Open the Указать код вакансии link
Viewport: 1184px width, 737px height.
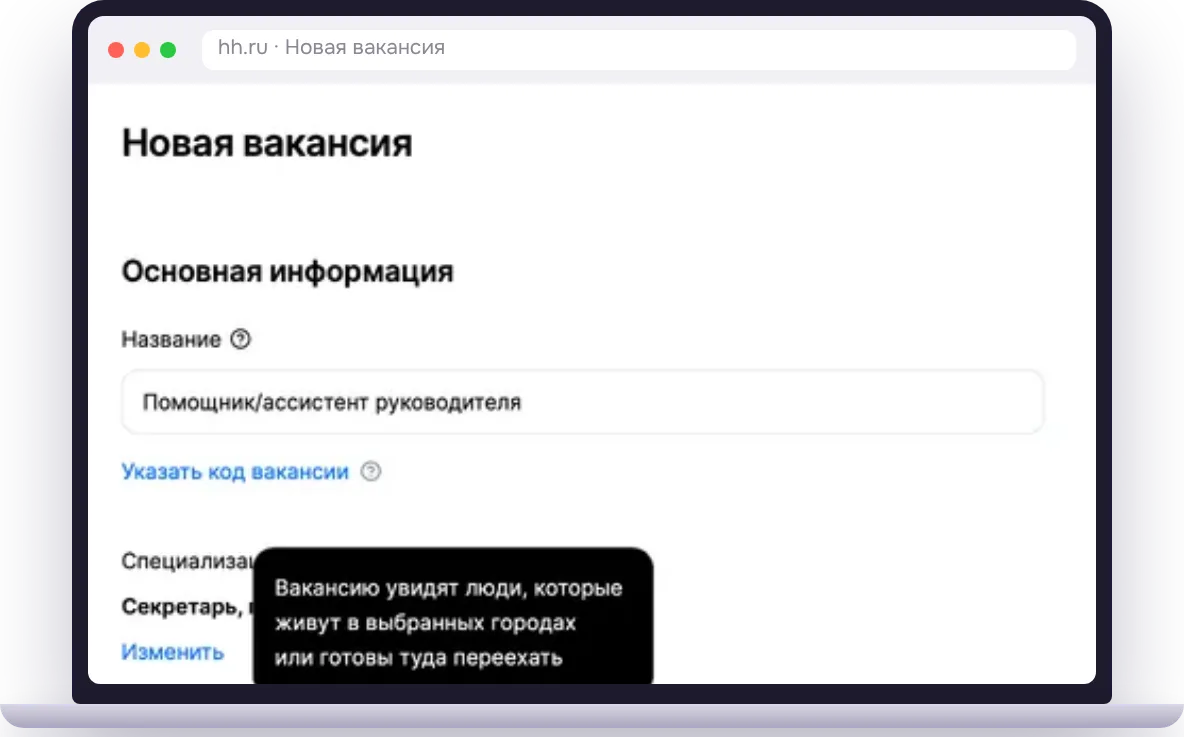tap(235, 472)
